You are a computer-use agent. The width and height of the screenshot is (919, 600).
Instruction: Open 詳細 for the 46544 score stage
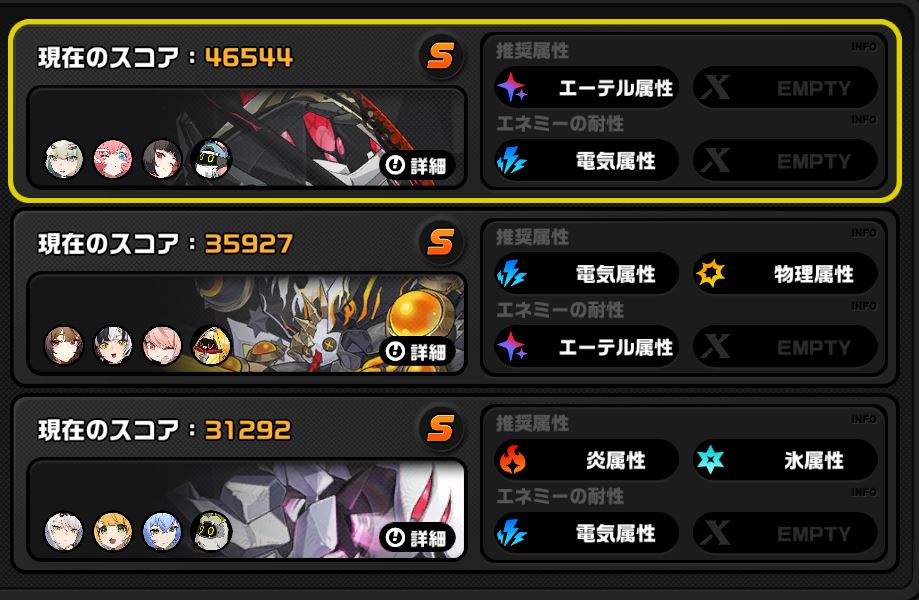coord(417,166)
